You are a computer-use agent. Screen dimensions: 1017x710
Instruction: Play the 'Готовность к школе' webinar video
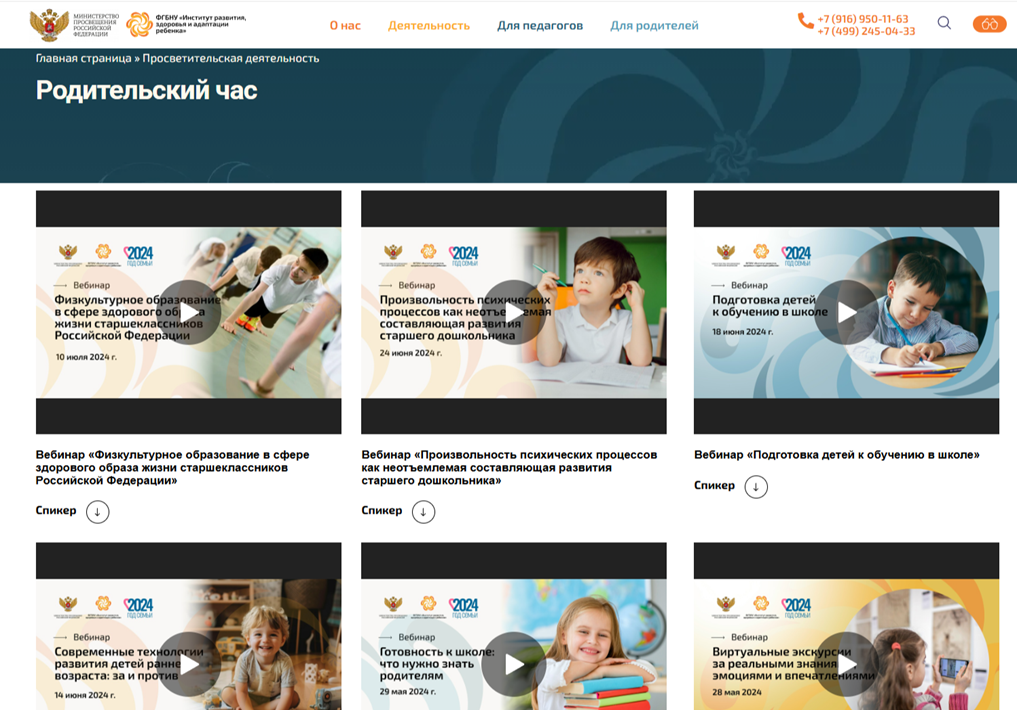[514, 664]
